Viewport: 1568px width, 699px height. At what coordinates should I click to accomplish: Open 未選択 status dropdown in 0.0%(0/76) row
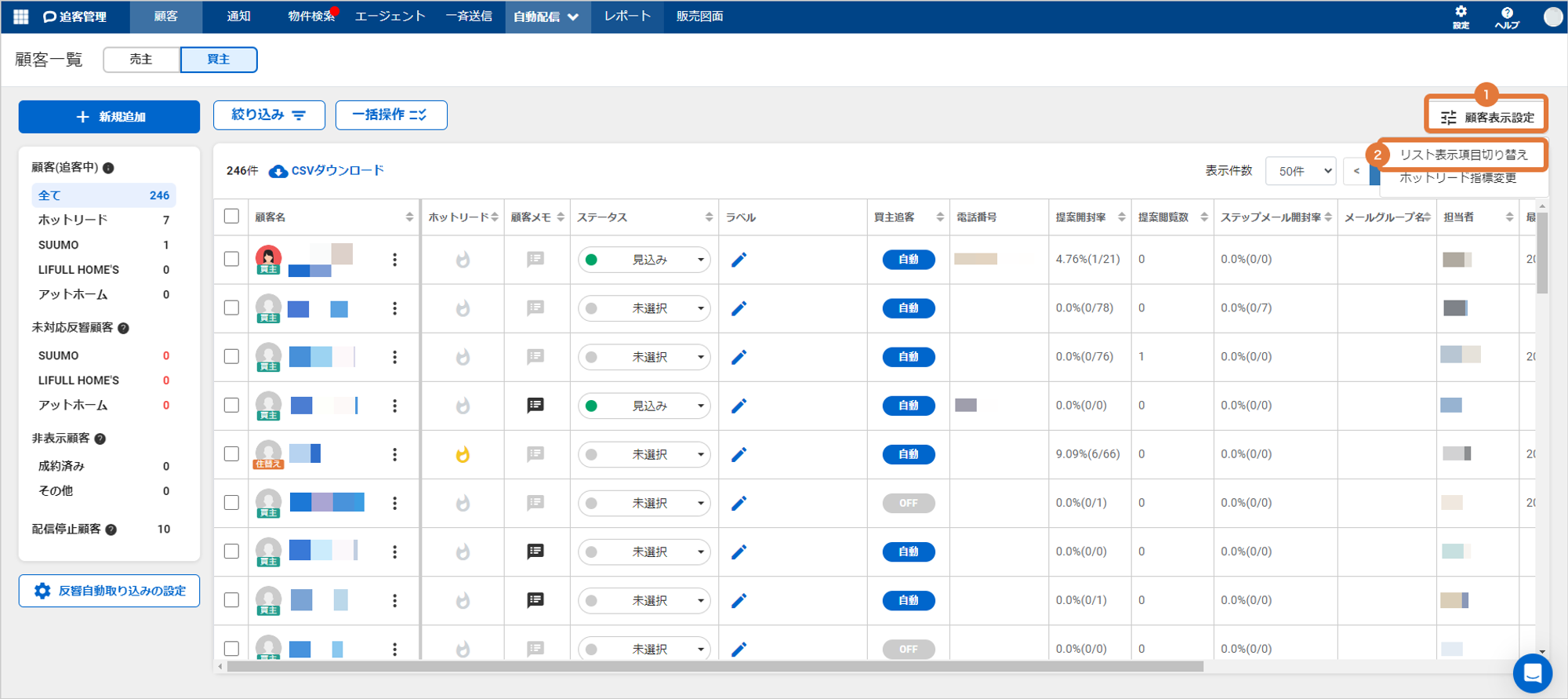point(644,357)
